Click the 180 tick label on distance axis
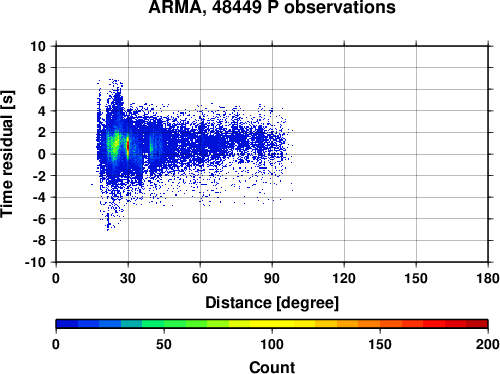The width and height of the screenshot is (500, 374). pyautogui.click(x=488, y=278)
